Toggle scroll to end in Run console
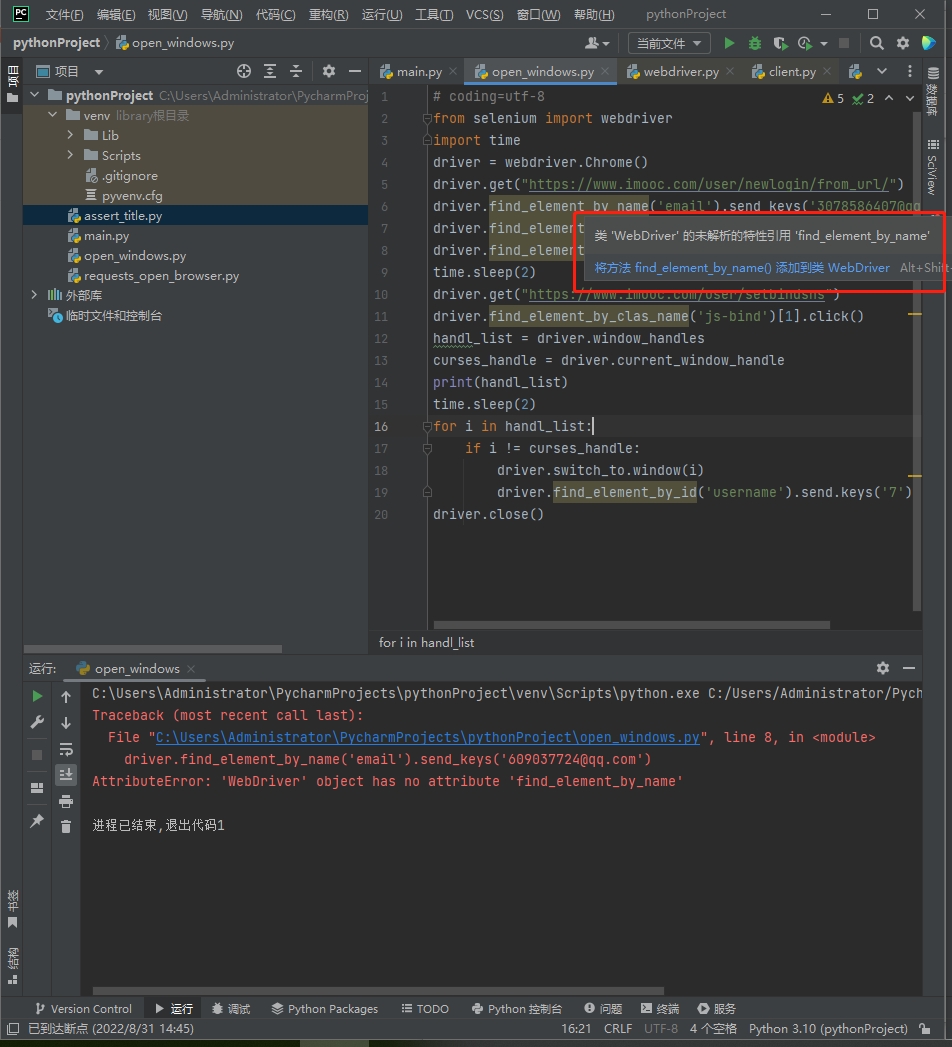Viewport: 952px width, 1047px height. 65,775
